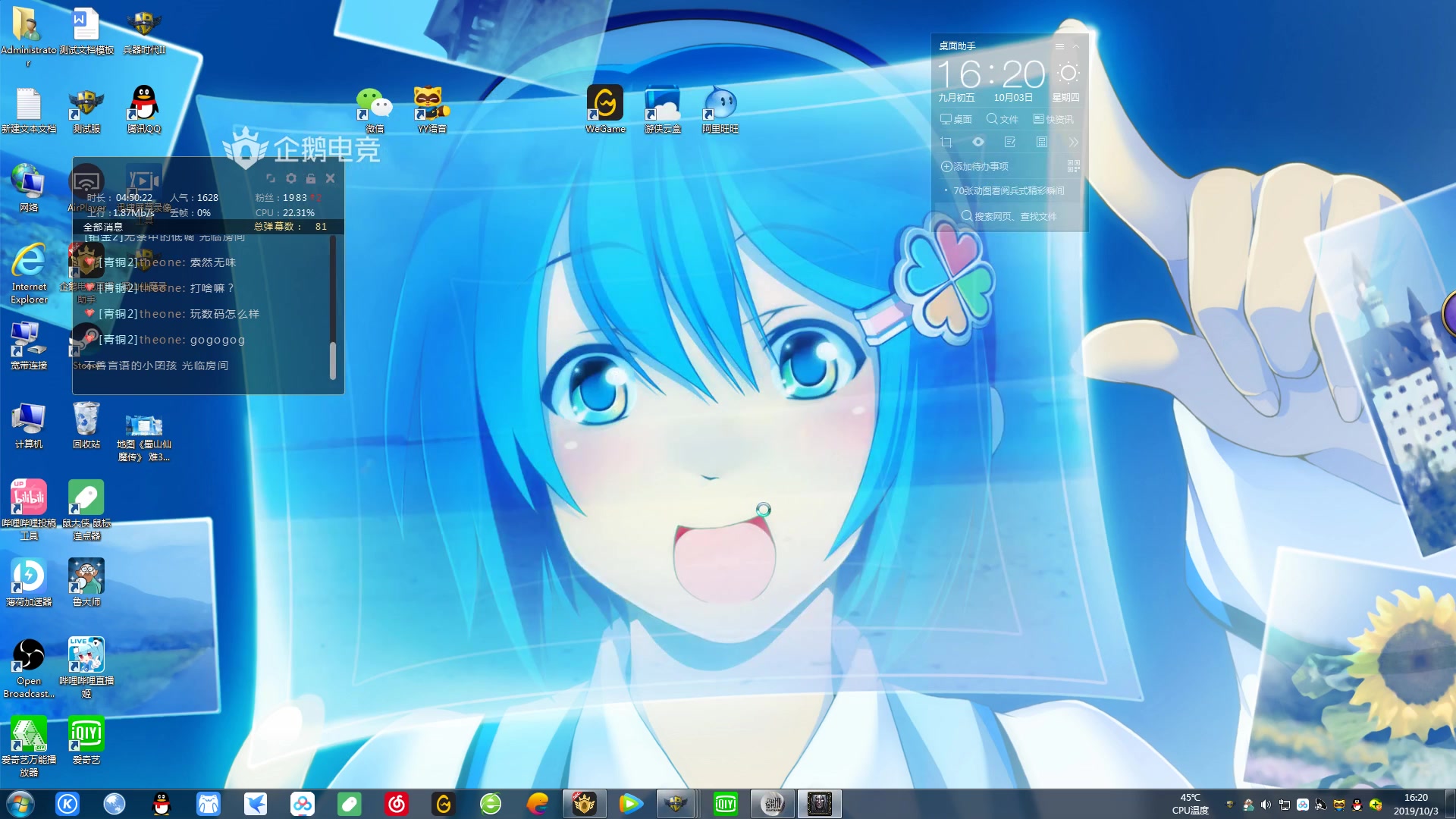Viewport: 1456px width, 819px height.
Task: Open 哔哩哔哩投稿工具 desktop shortcut
Action: (28, 510)
